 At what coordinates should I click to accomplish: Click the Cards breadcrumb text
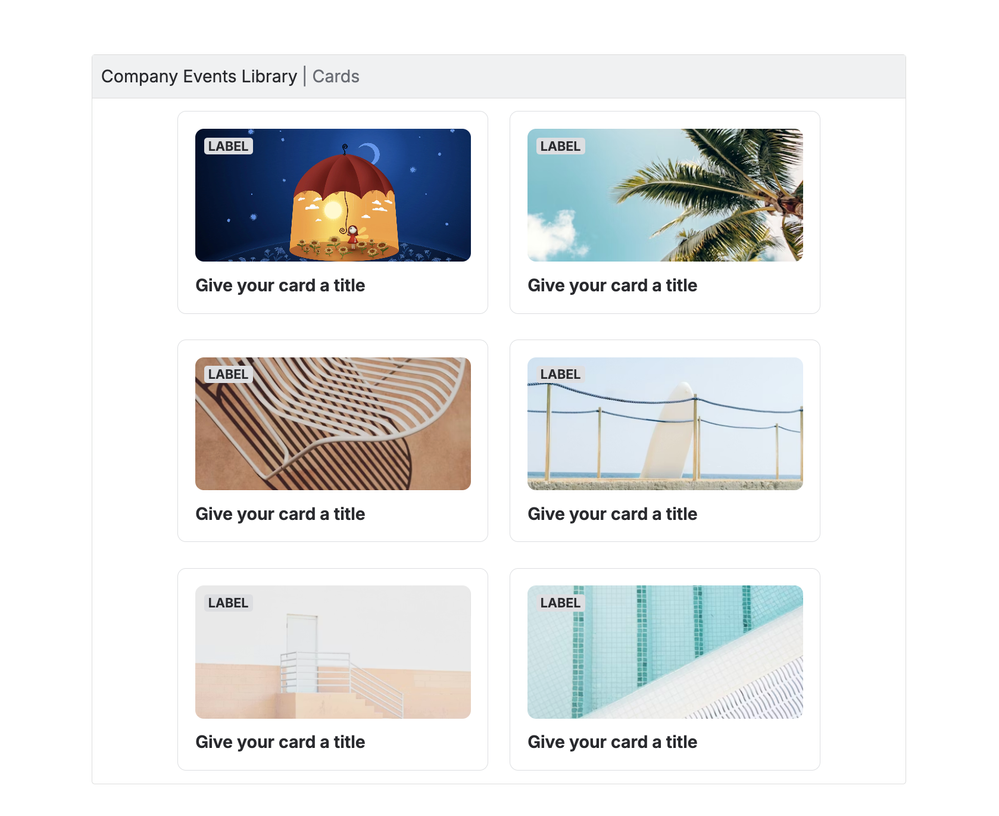pyautogui.click(x=336, y=76)
